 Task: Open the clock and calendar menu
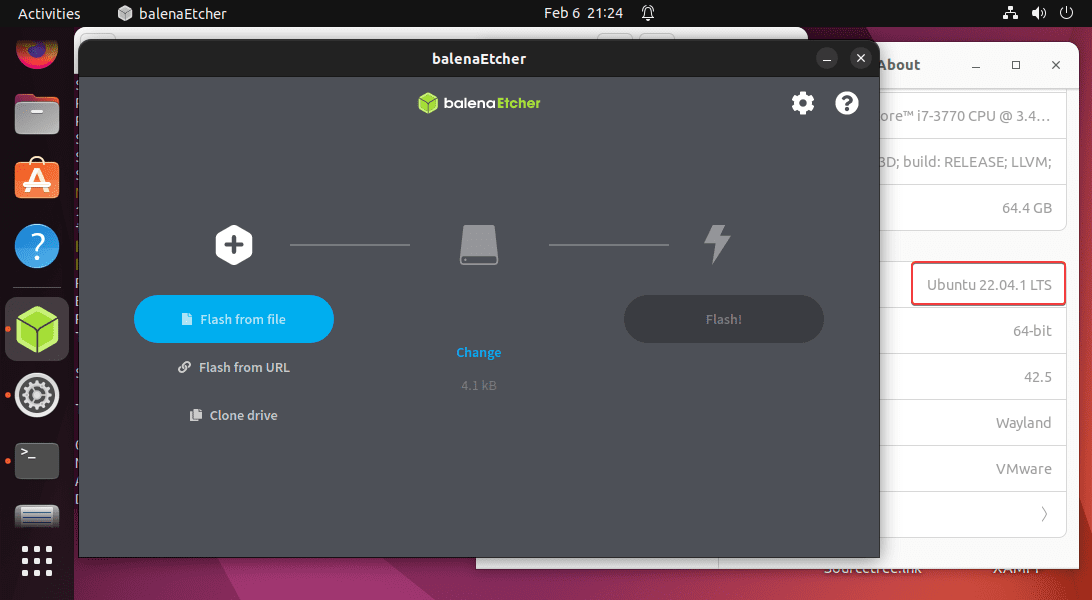click(x=583, y=13)
